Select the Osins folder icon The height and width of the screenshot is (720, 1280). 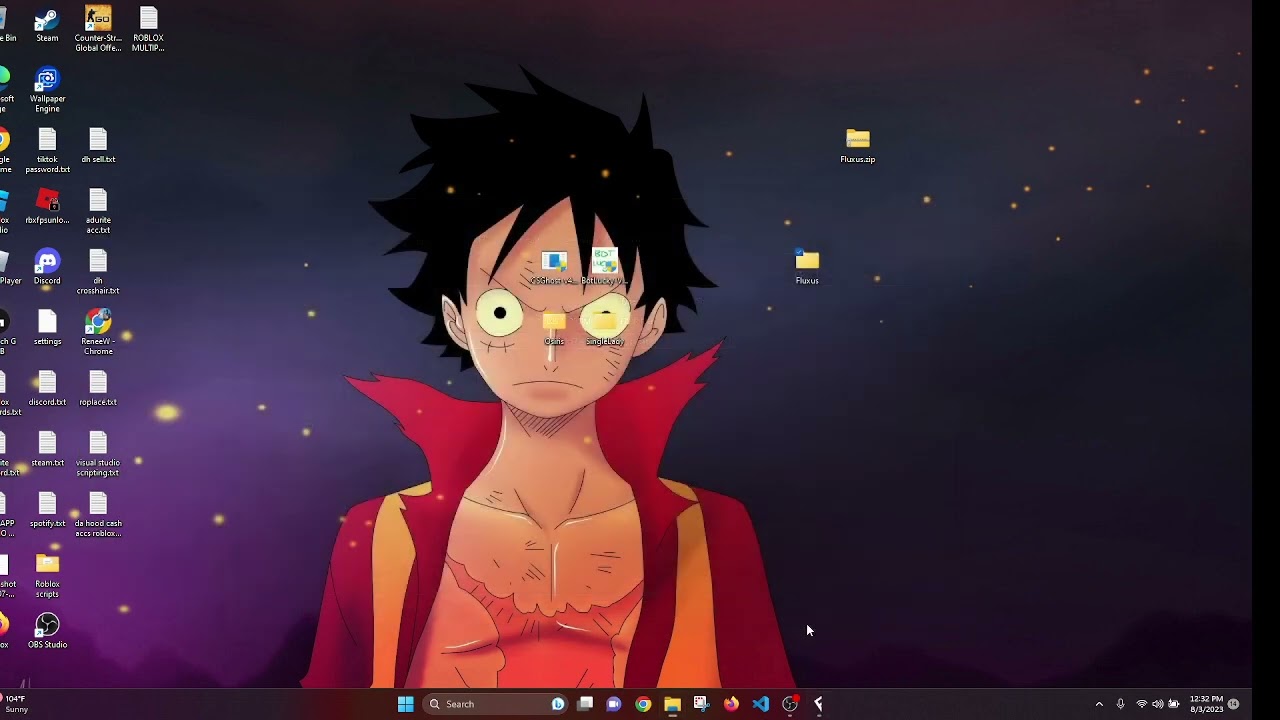click(x=554, y=328)
